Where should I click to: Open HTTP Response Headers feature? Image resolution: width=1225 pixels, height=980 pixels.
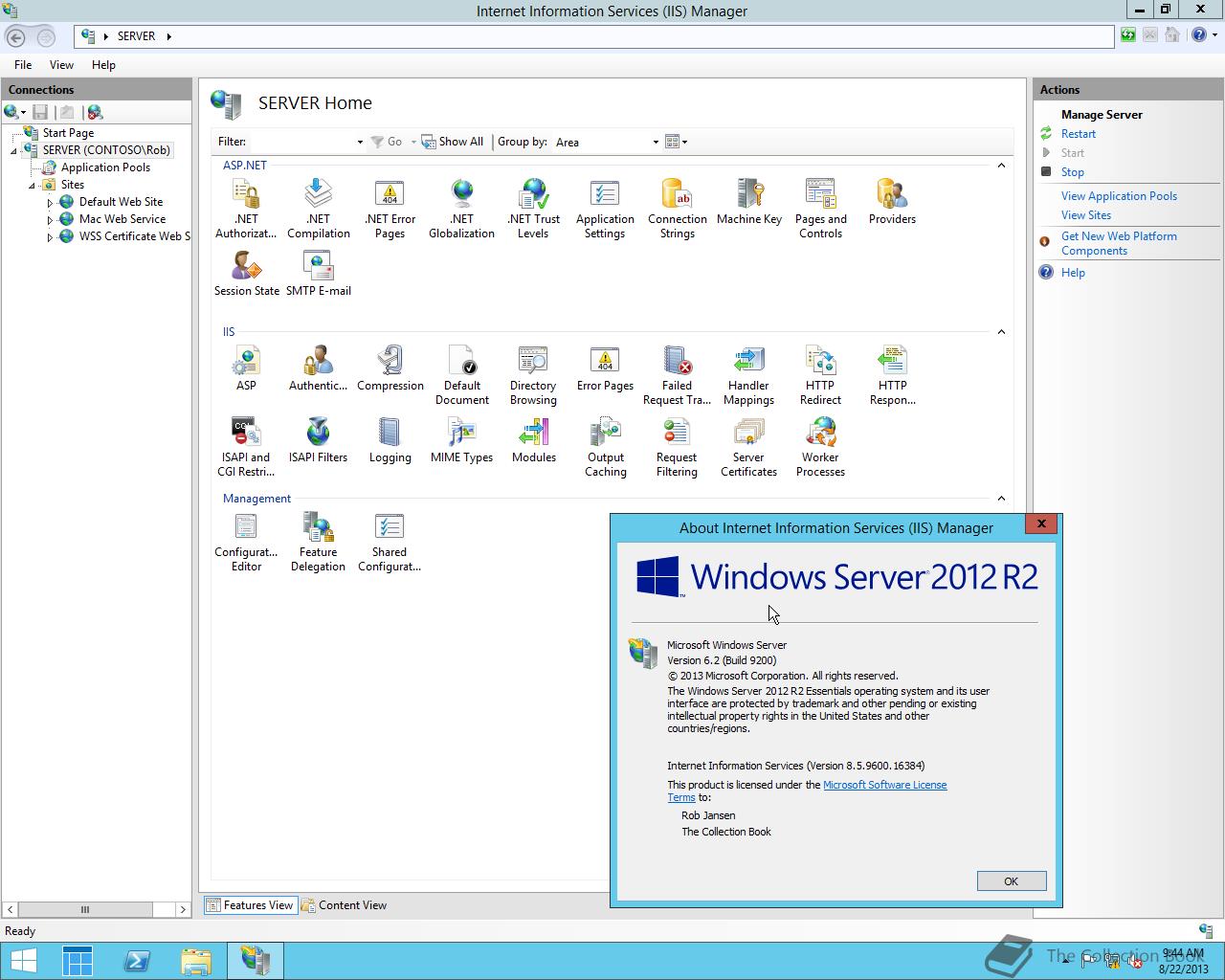coord(892,375)
